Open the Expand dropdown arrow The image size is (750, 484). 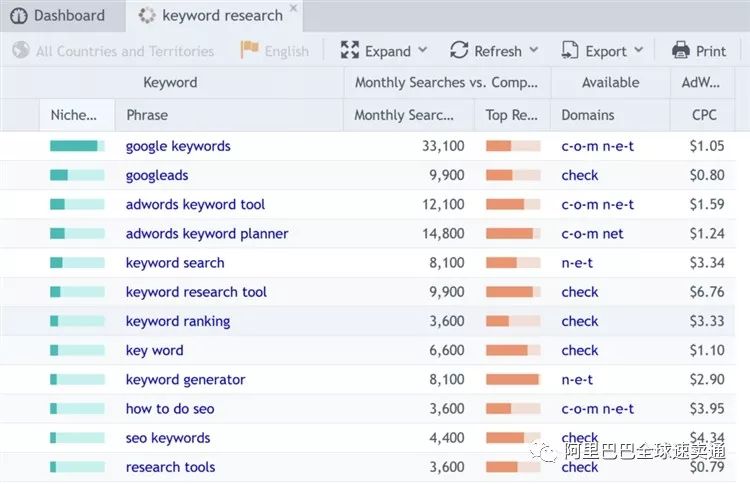[422, 51]
